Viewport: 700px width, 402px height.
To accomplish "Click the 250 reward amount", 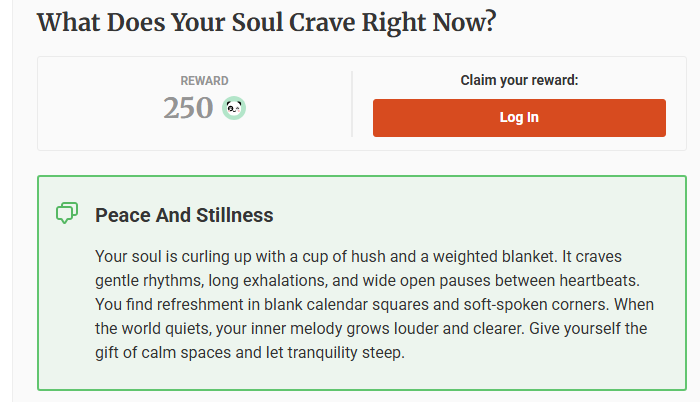I will [x=188, y=108].
